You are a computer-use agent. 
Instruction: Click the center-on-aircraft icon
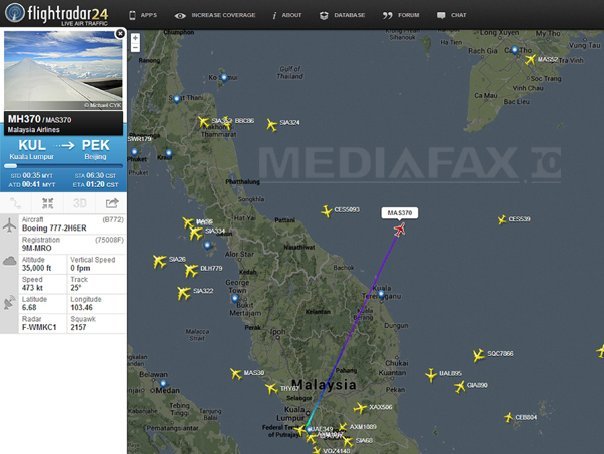[47, 203]
